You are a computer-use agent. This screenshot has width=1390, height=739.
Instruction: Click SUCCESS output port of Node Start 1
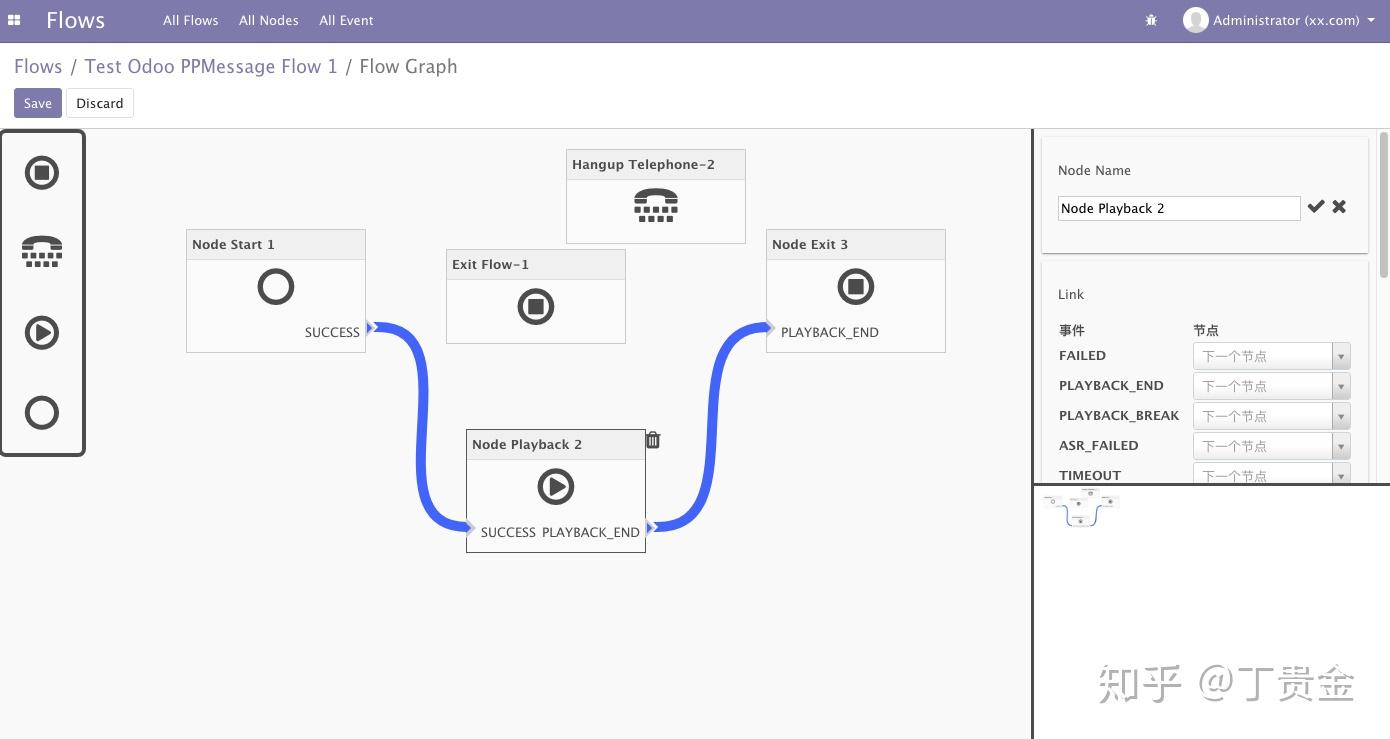click(x=370, y=327)
